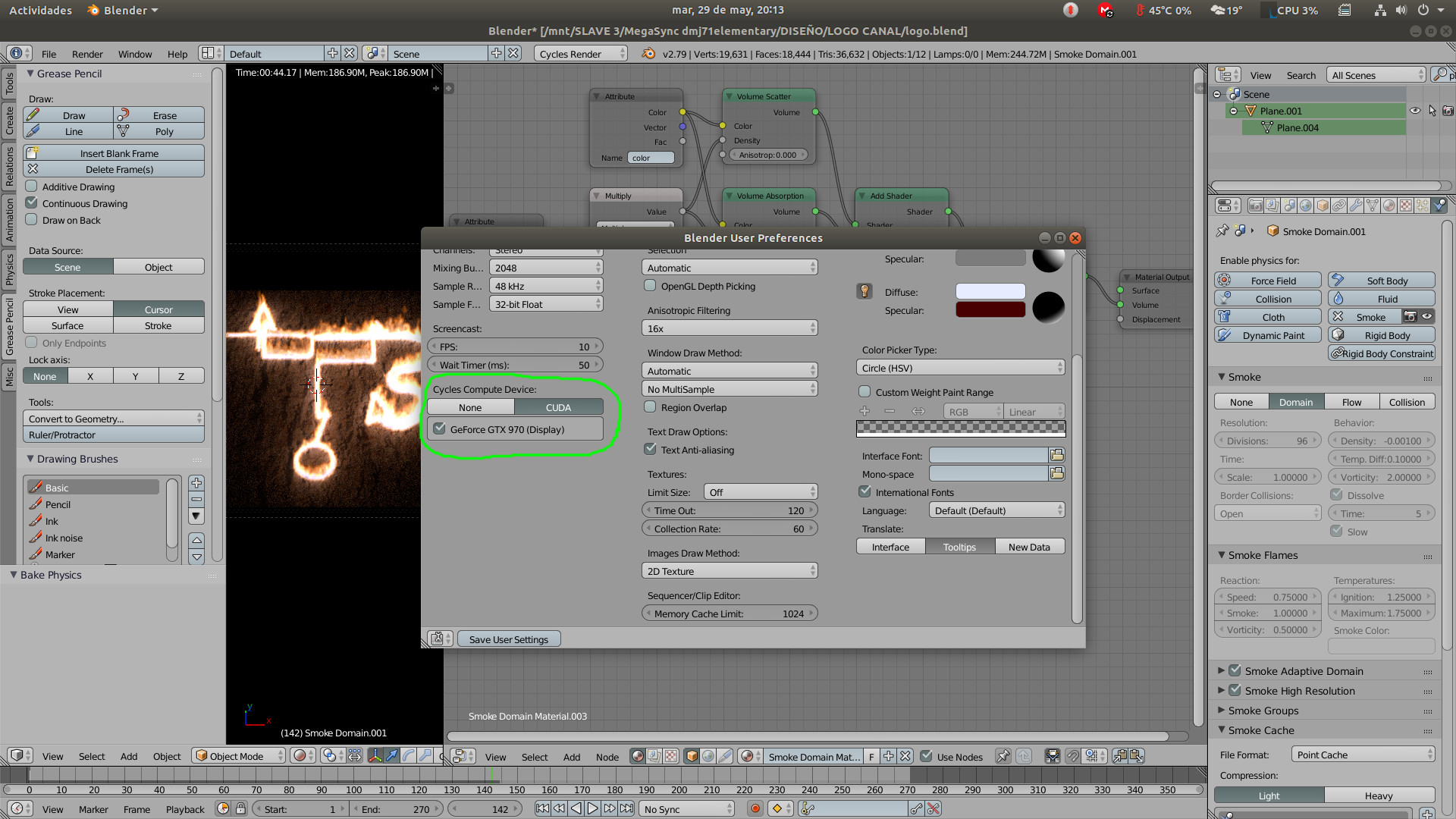Click the play animation button
The height and width of the screenshot is (819, 1456).
[593, 809]
